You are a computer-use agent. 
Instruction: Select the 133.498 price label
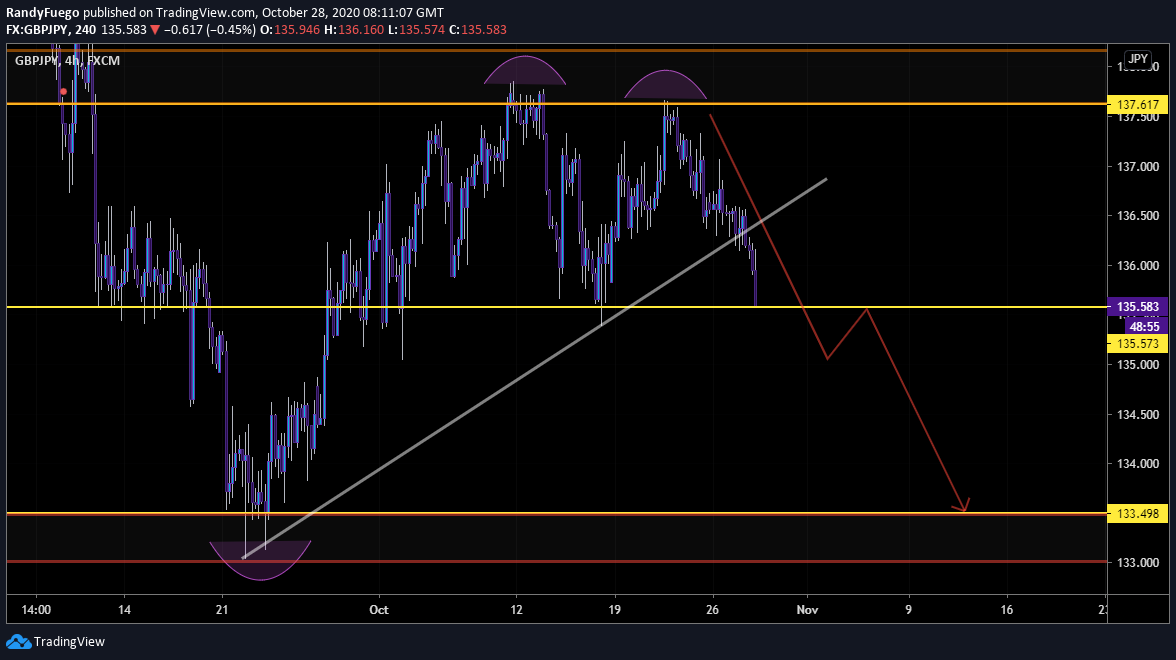1138,514
